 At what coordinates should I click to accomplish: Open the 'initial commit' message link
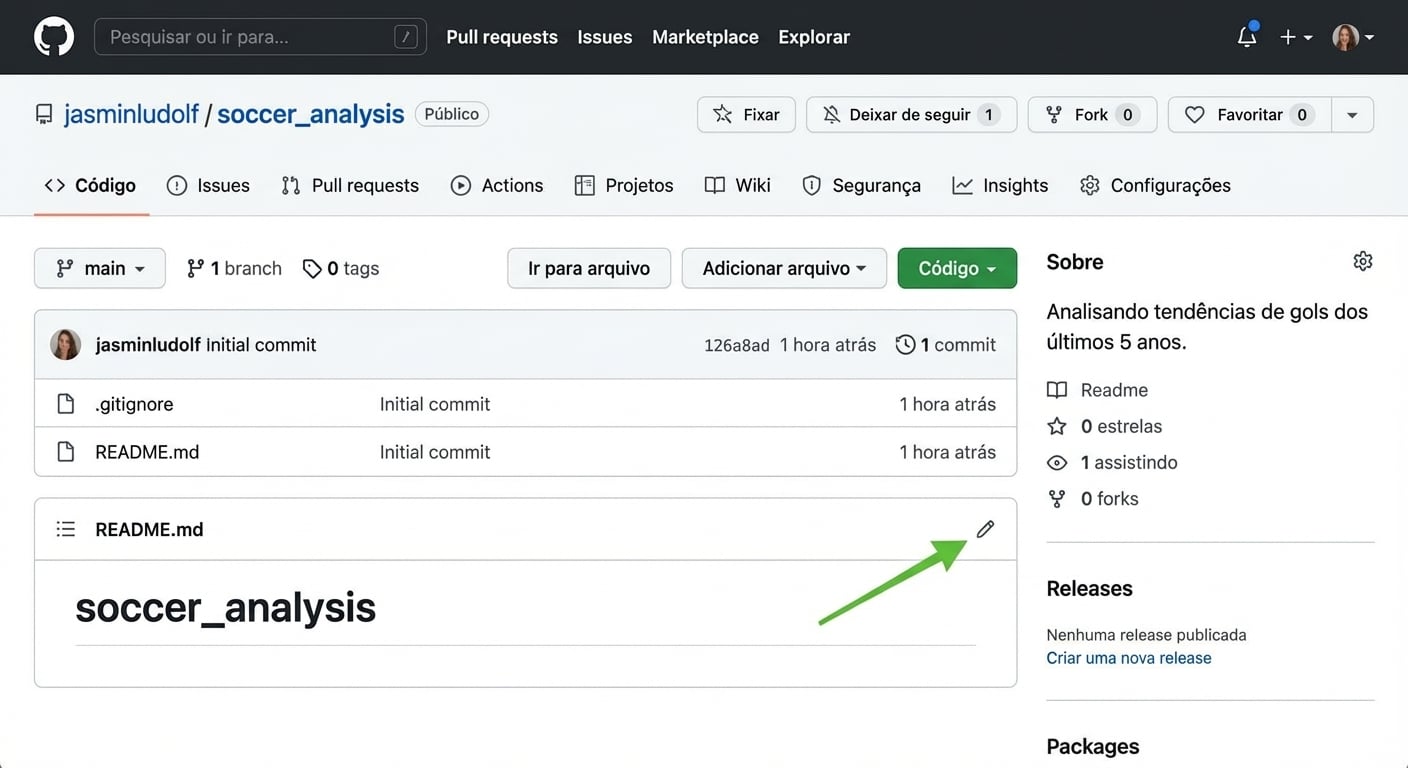(x=261, y=344)
